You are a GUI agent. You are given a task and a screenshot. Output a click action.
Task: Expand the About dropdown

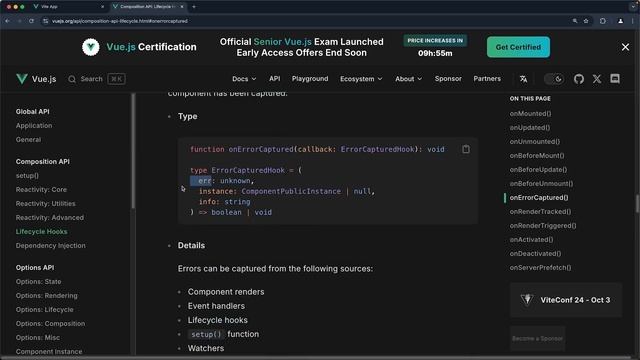[408, 79]
